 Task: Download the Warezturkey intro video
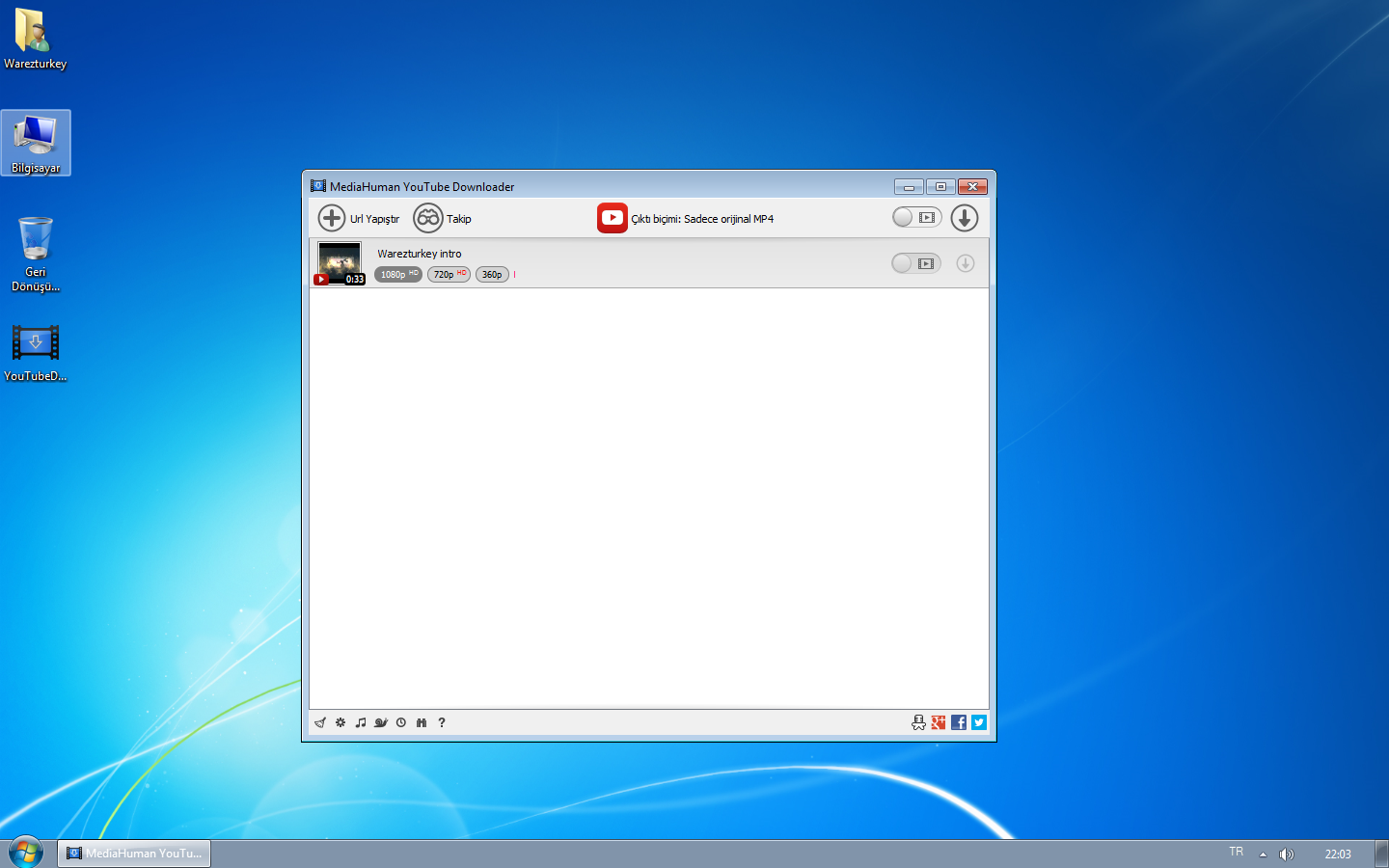coord(966,263)
